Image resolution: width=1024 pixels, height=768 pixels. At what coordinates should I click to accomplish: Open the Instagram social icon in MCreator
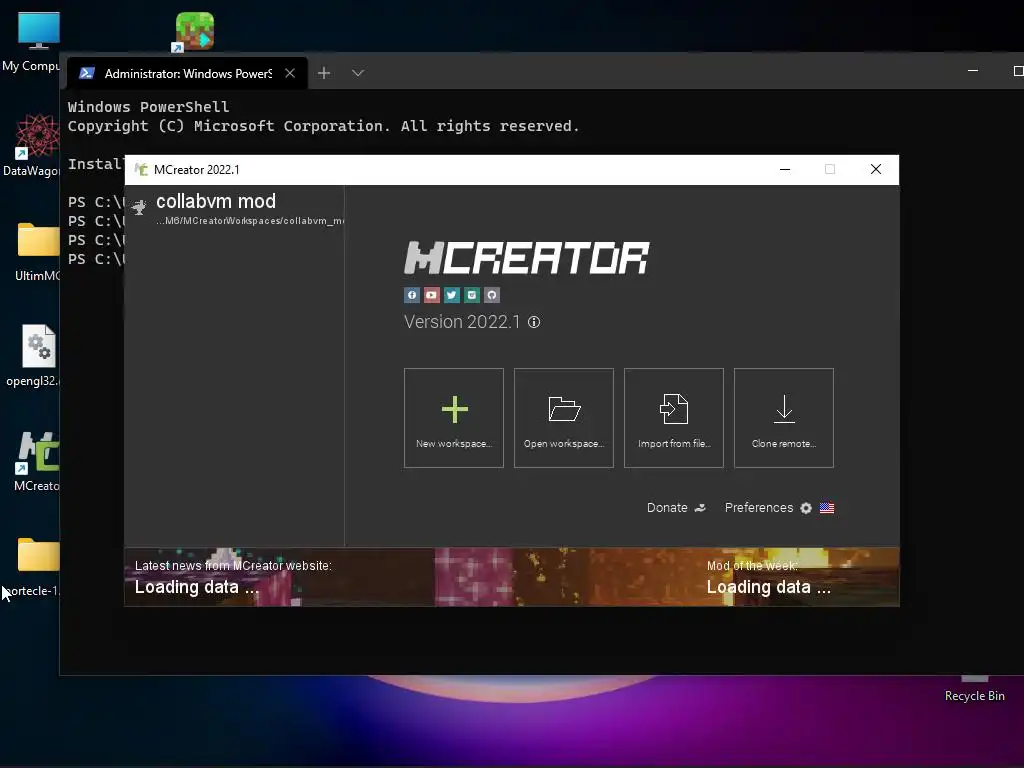[x=472, y=295]
